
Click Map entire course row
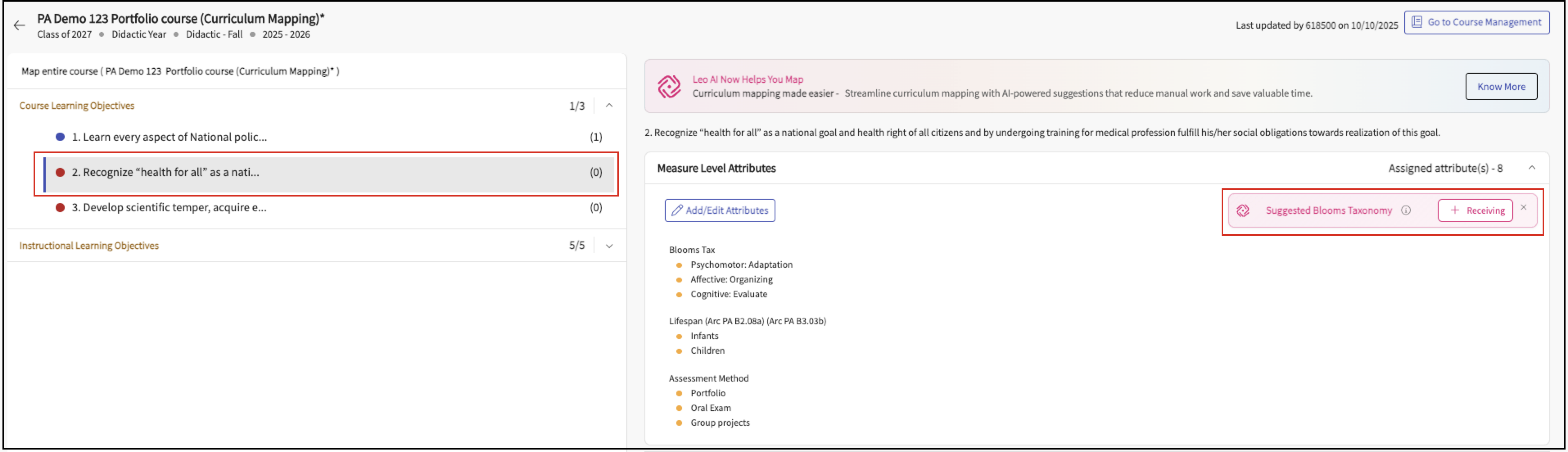click(x=180, y=71)
